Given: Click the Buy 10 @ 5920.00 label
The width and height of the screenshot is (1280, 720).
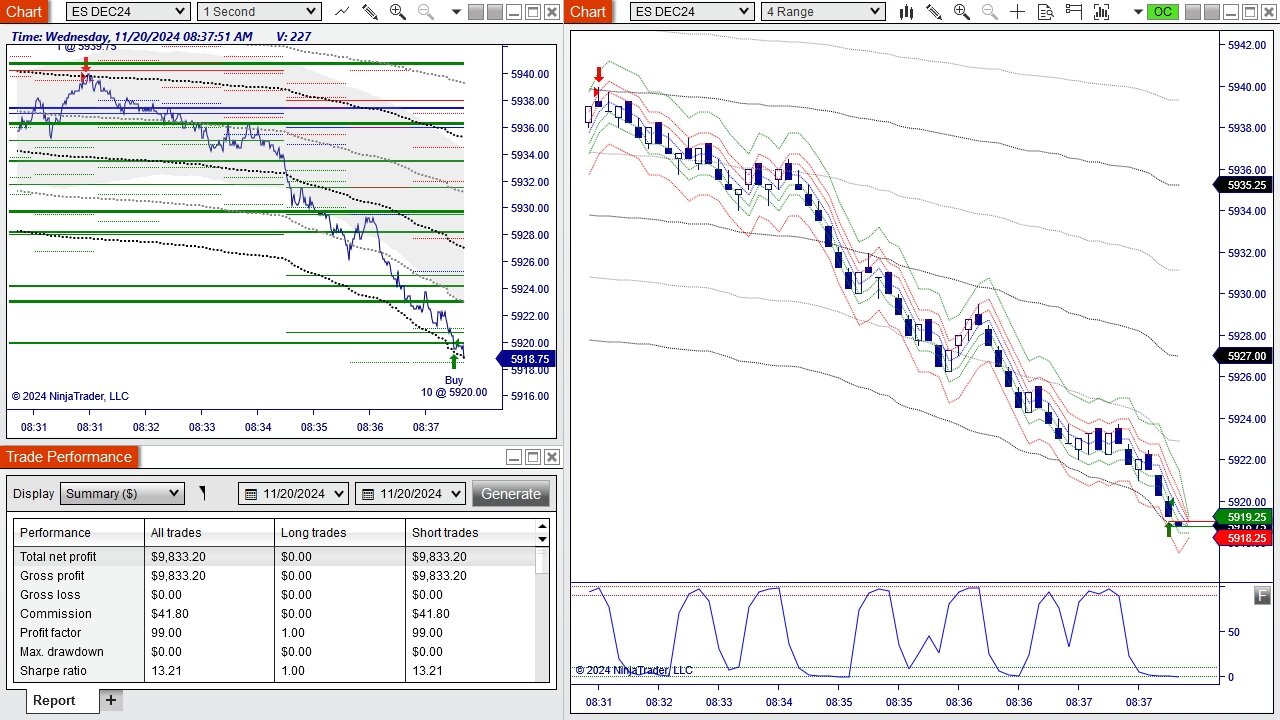Looking at the screenshot, I should [x=454, y=386].
